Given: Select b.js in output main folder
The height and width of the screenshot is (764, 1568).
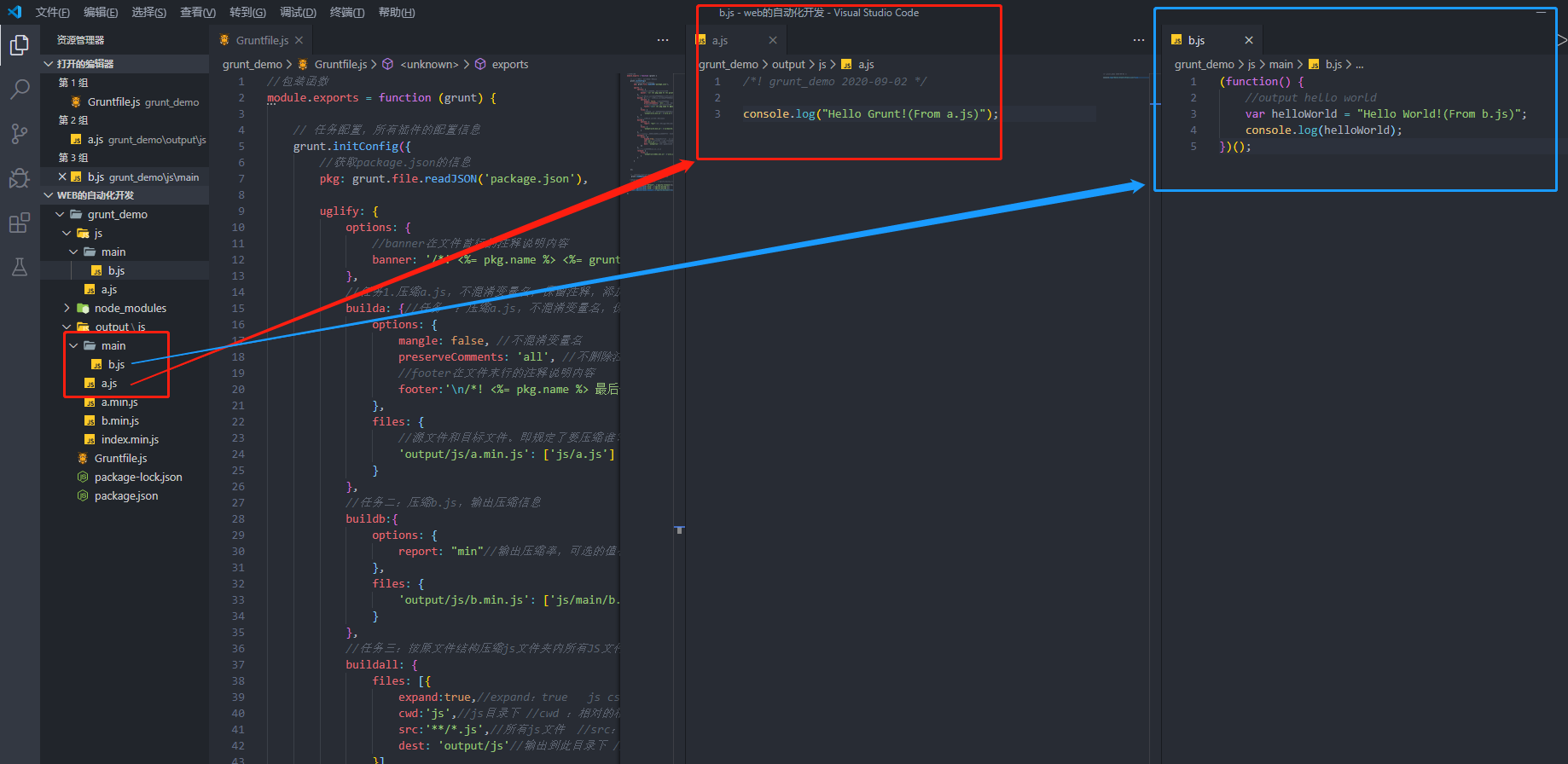Looking at the screenshot, I should 125,364.
